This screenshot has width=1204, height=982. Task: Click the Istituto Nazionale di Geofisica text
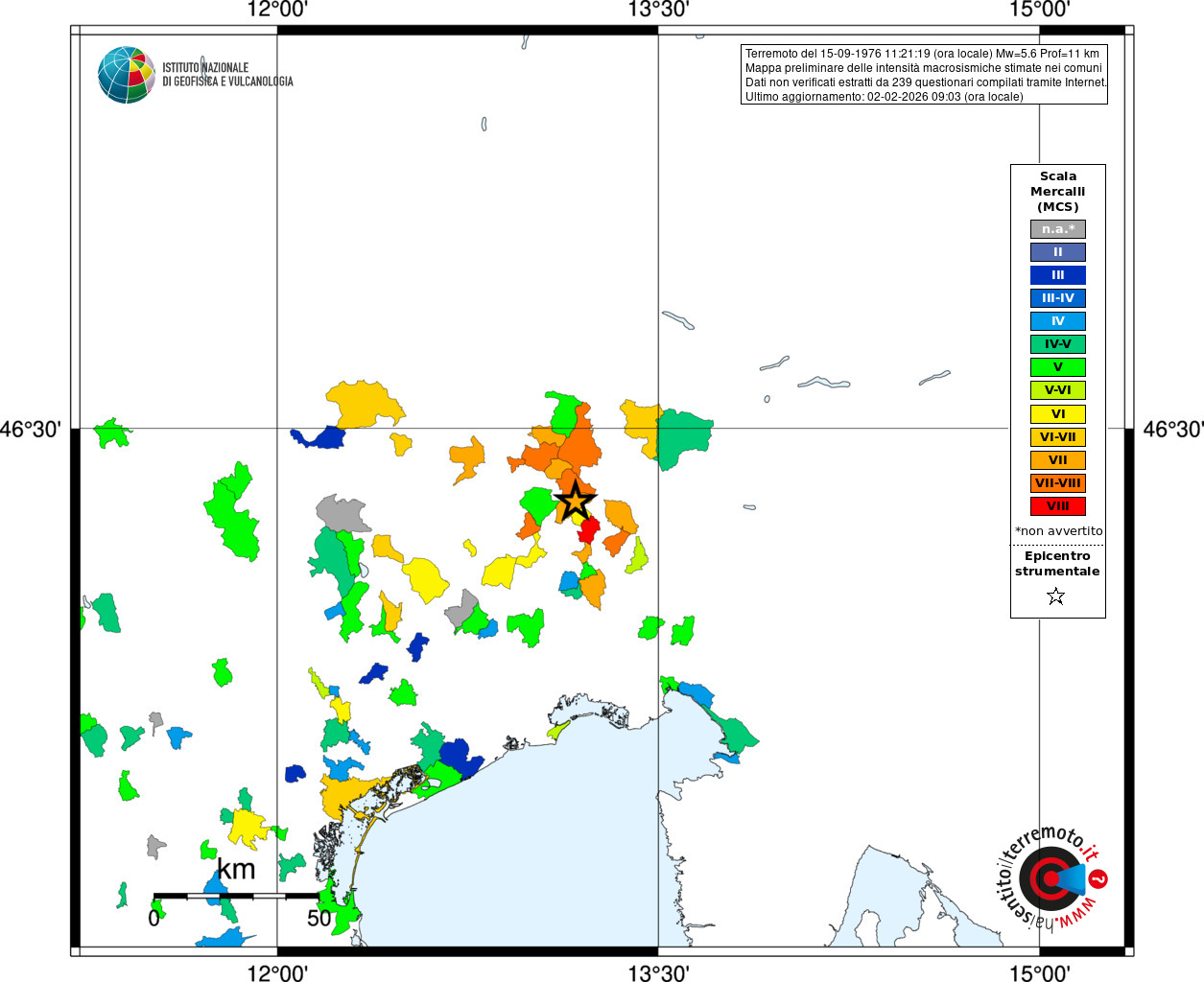(227, 75)
